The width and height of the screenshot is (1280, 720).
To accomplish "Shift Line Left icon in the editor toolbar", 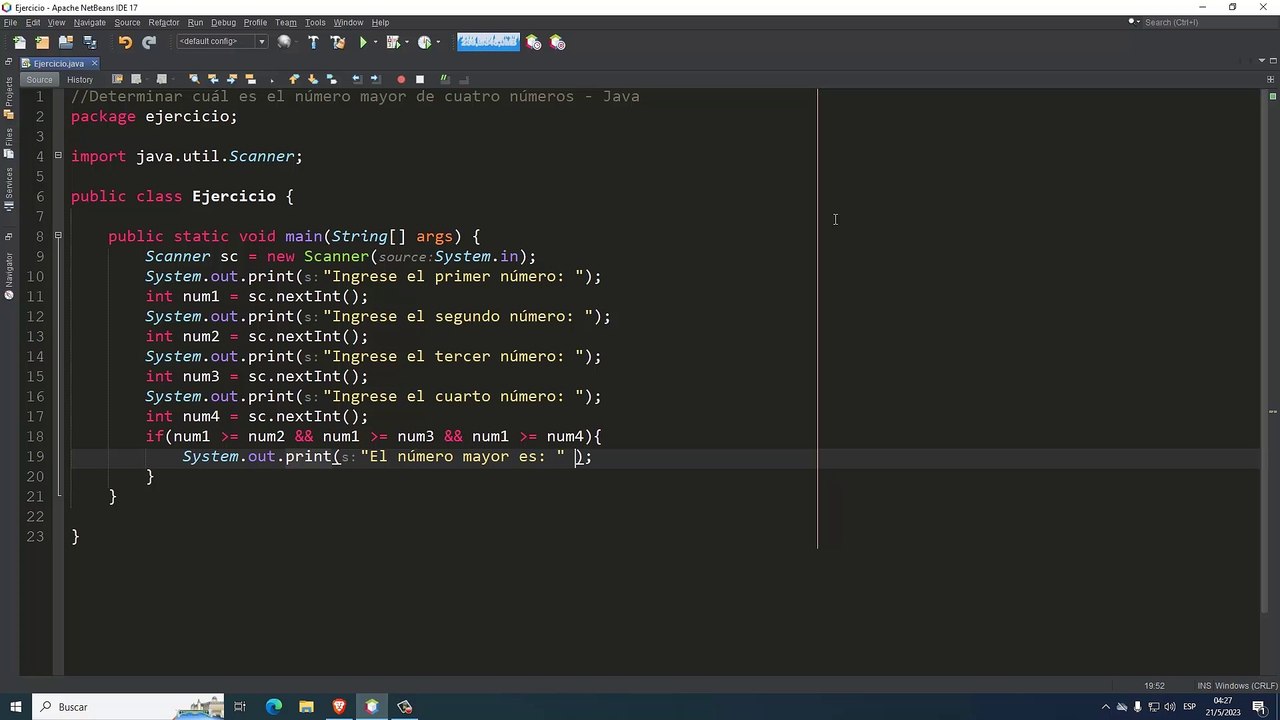I will click(x=357, y=79).
